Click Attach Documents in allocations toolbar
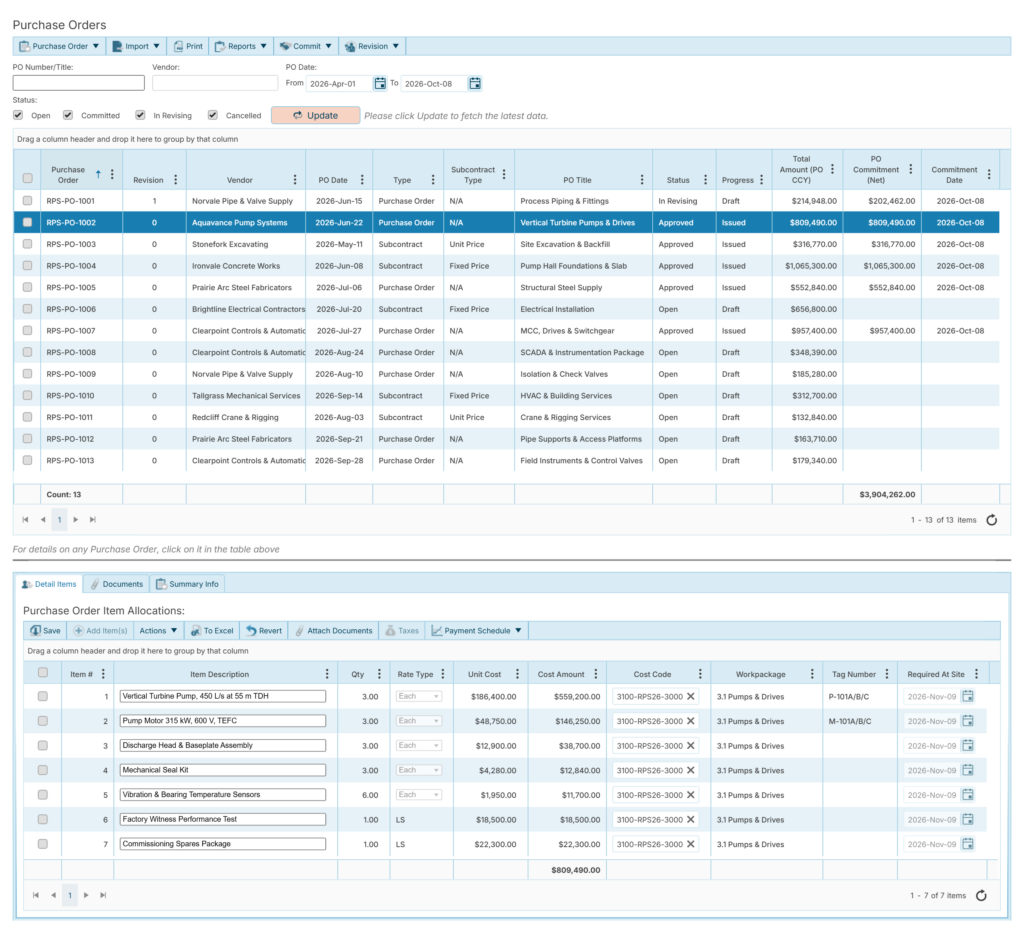The image size is (1024, 934). pyautogui.click(x=334, y=631)
